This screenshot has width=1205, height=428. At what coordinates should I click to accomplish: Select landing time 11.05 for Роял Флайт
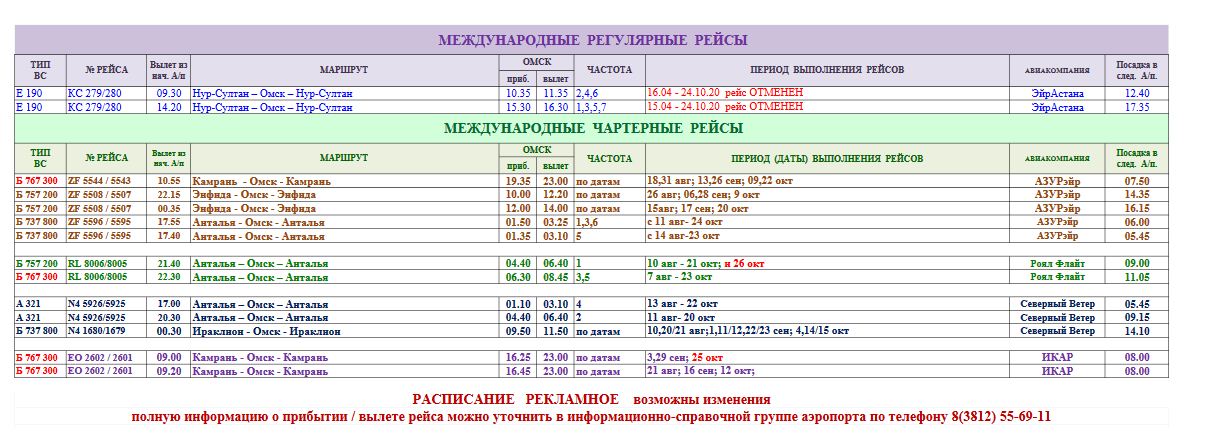pyautogui.click(x=1137, y=277)
